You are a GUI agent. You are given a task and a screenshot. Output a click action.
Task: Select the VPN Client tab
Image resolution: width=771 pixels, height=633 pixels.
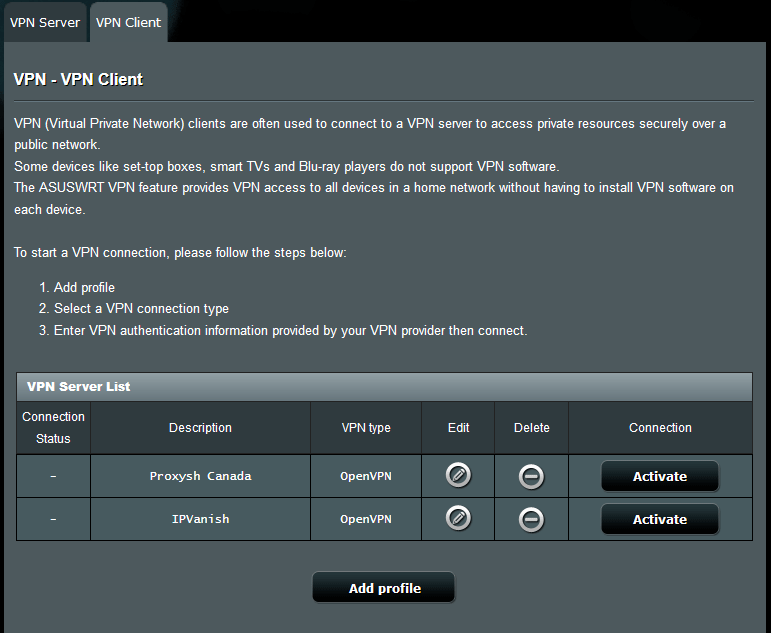pos(128,23)
